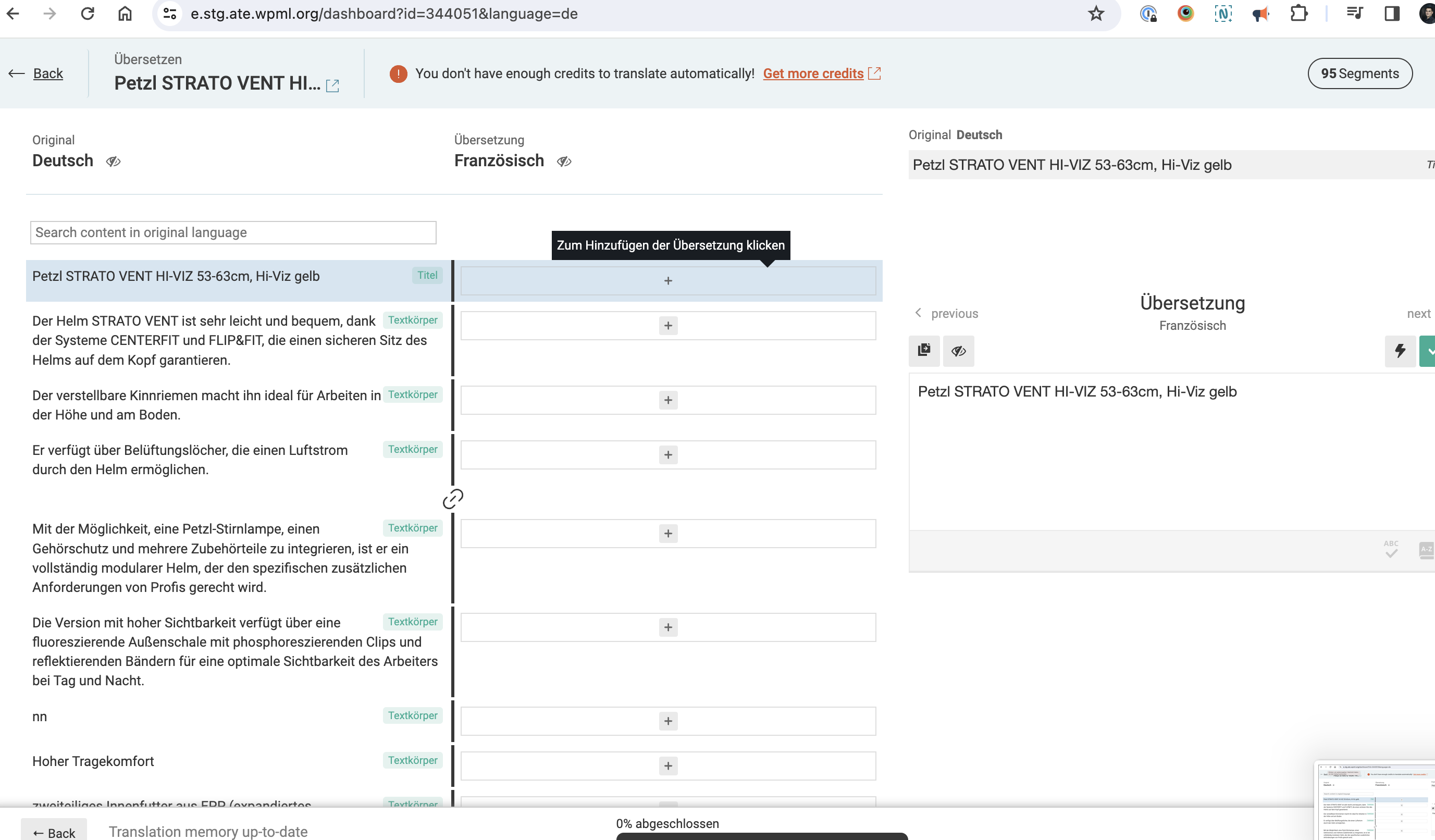Click the browser address bar URL

click(384, 14)
